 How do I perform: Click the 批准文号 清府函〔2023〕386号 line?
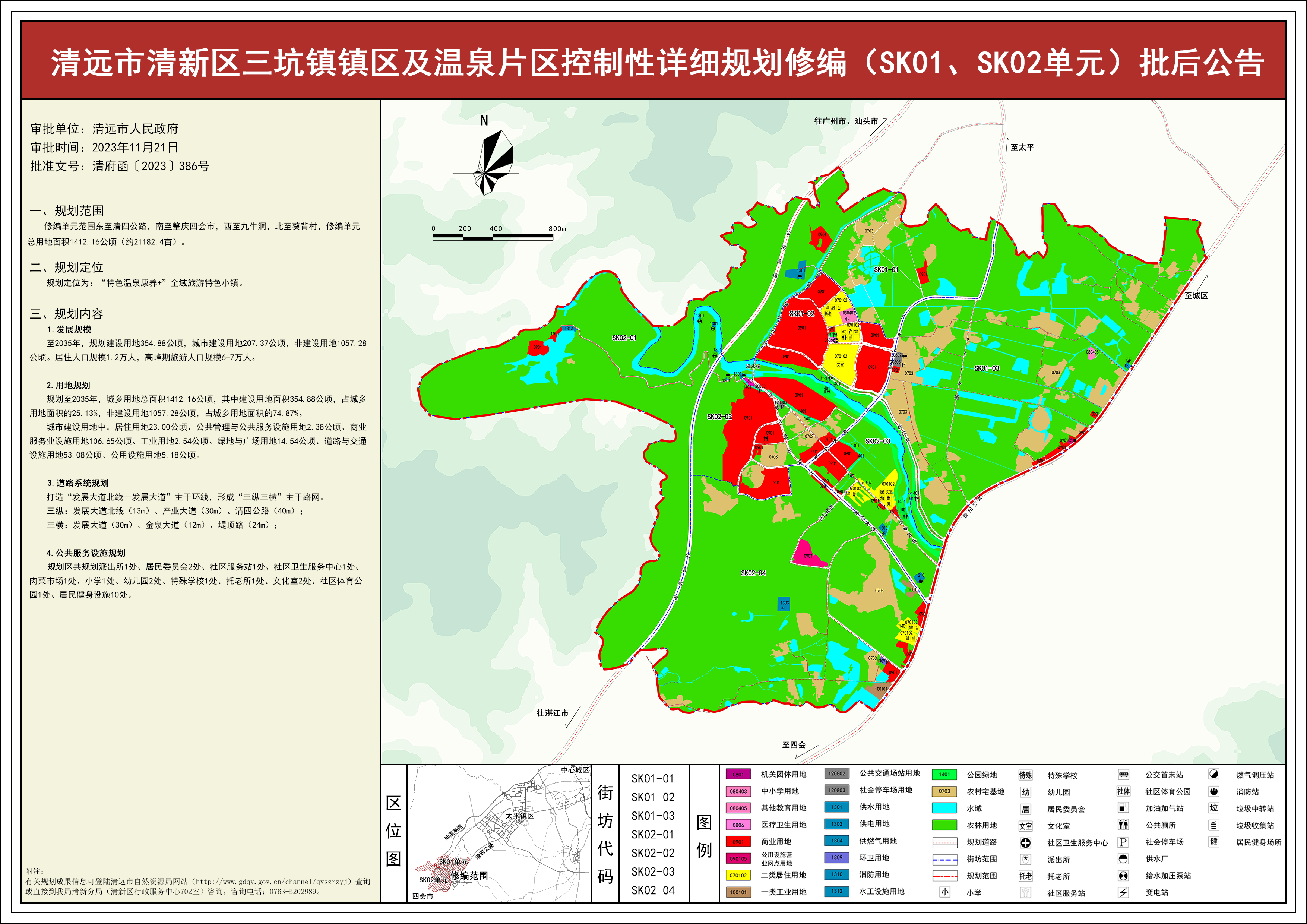pos(120,166)
